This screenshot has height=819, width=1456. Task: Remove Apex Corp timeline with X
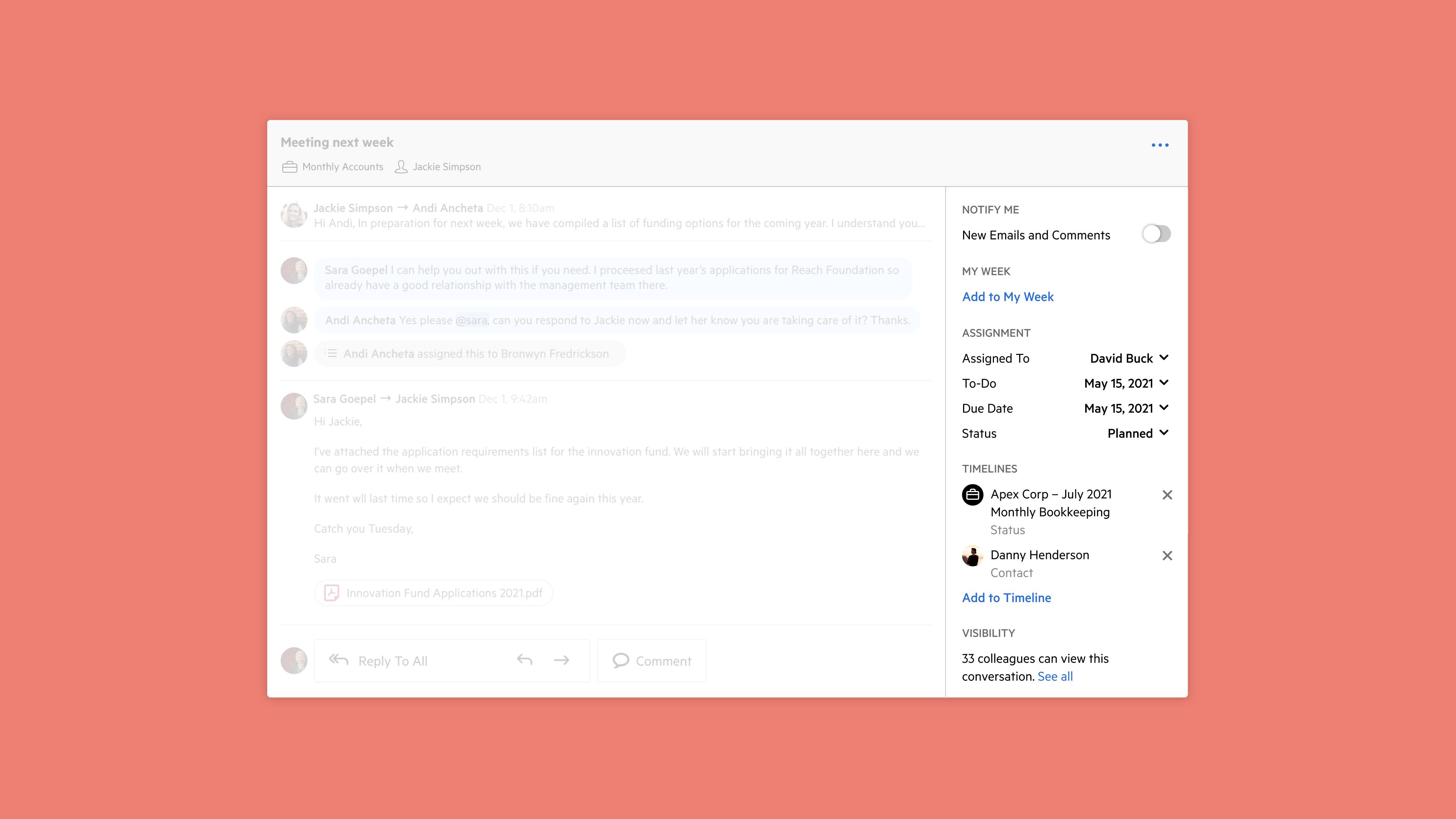pos(1167,495)
